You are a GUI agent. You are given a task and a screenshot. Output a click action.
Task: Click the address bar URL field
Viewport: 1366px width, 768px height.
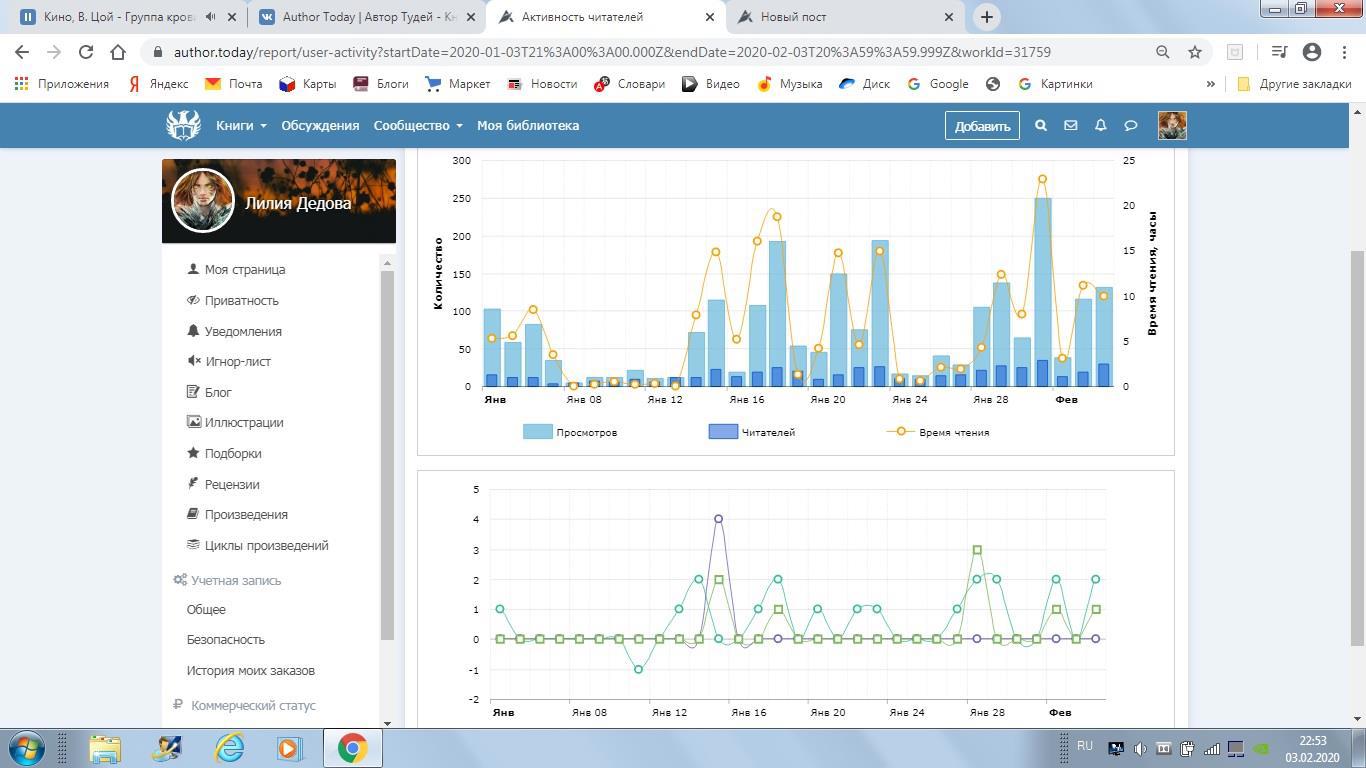click(610, 52)
